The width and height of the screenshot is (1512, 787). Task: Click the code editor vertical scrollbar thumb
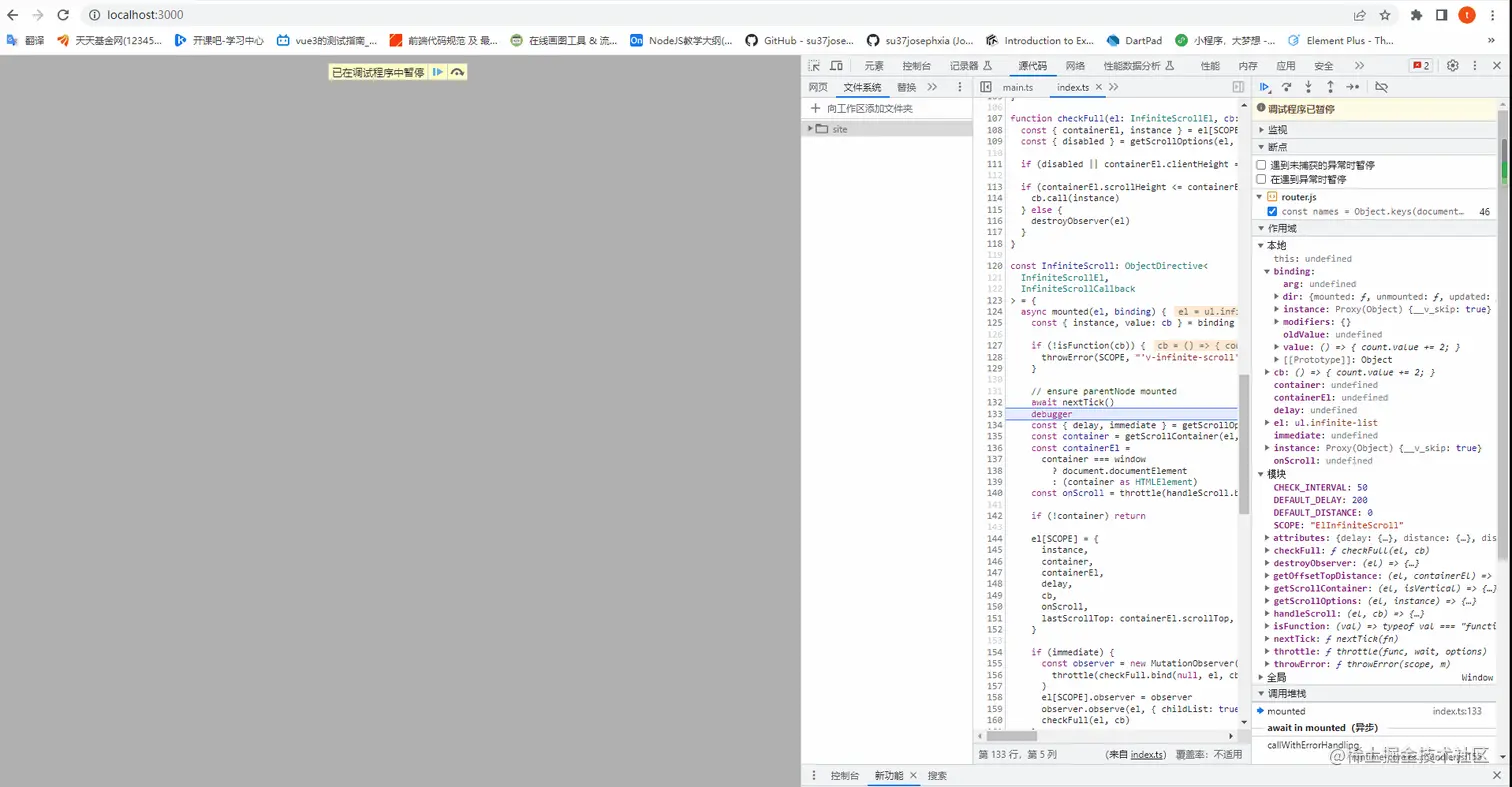click(1245, 444)
